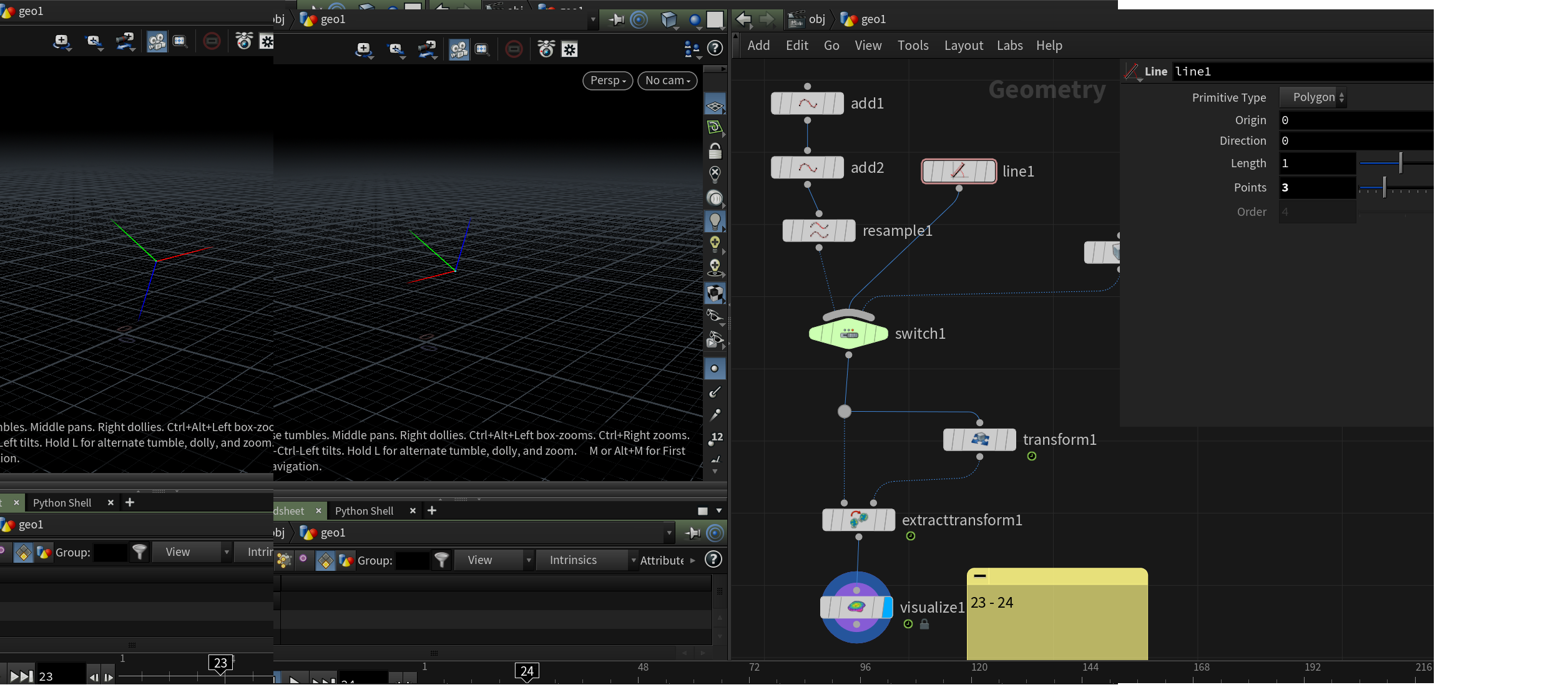This screenshot has height=700, width=1568.
Task: Click the line1 node name field
Action: 1303,72
